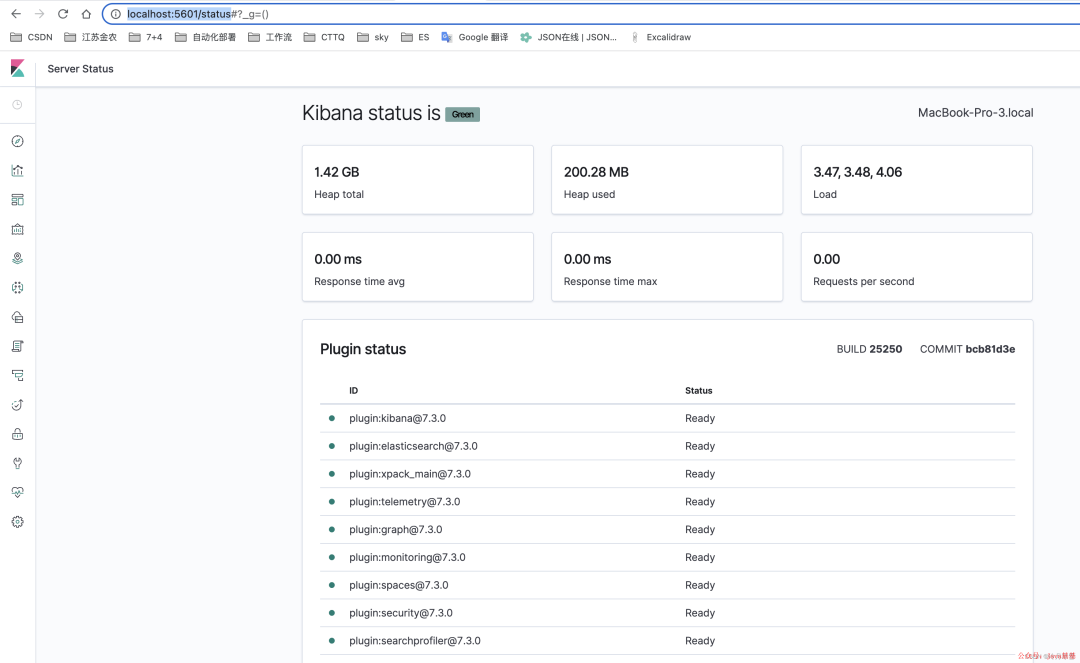This screenshot has width=1080, height=663.
Task: Select plugin:xpack_main@7.3.0 row
Action: point(667,474)
